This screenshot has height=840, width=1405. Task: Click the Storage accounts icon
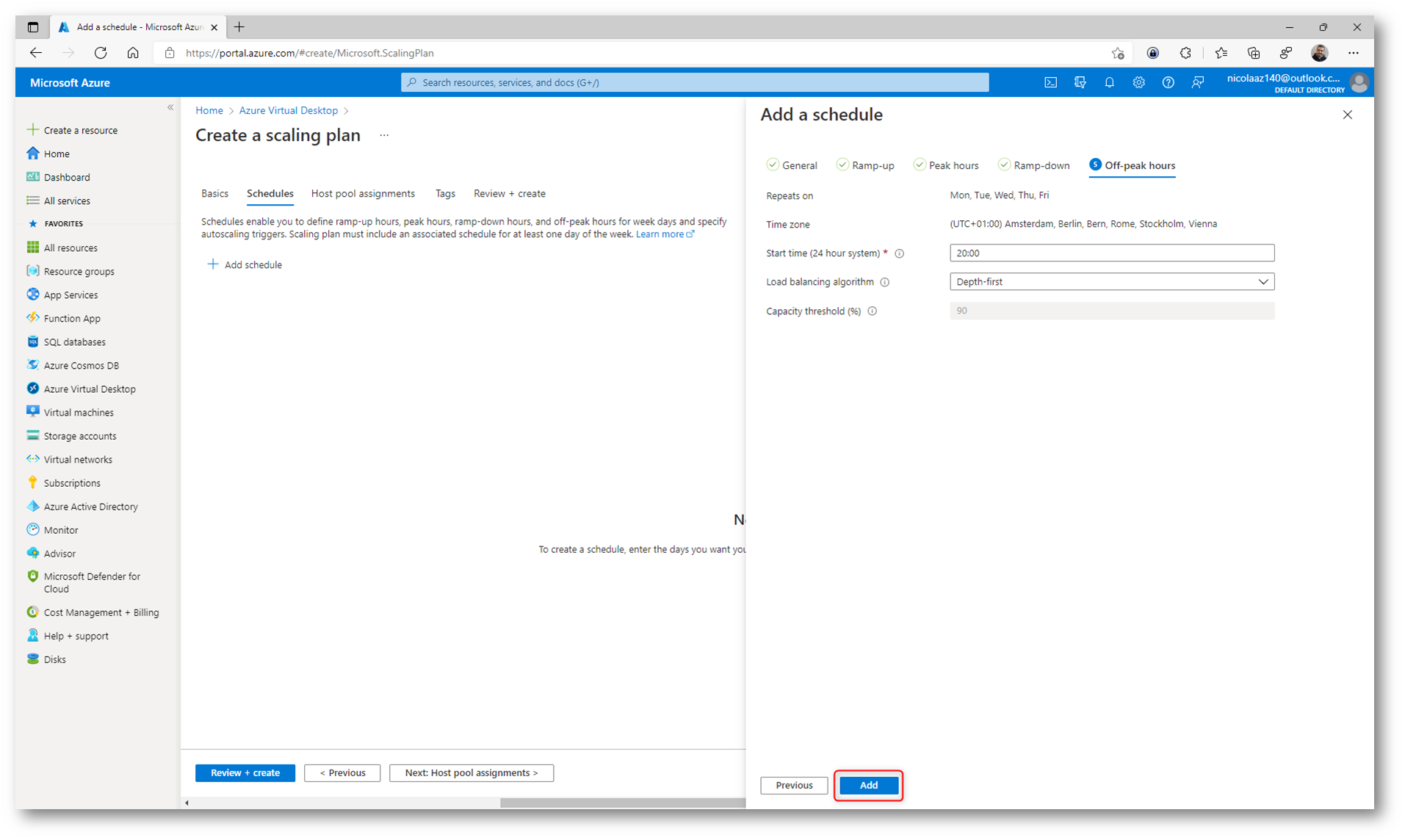pos(32,435)
